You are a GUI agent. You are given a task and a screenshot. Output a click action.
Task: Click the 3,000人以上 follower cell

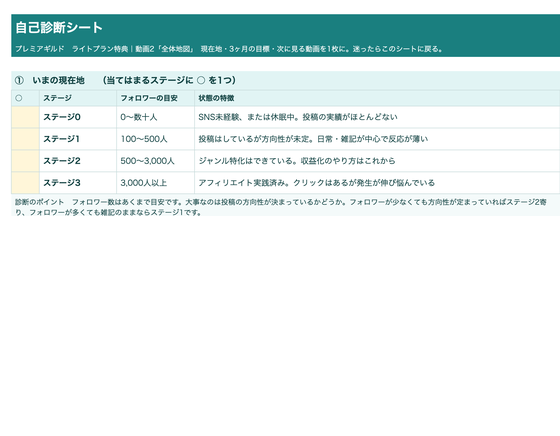tap(155, 183)
